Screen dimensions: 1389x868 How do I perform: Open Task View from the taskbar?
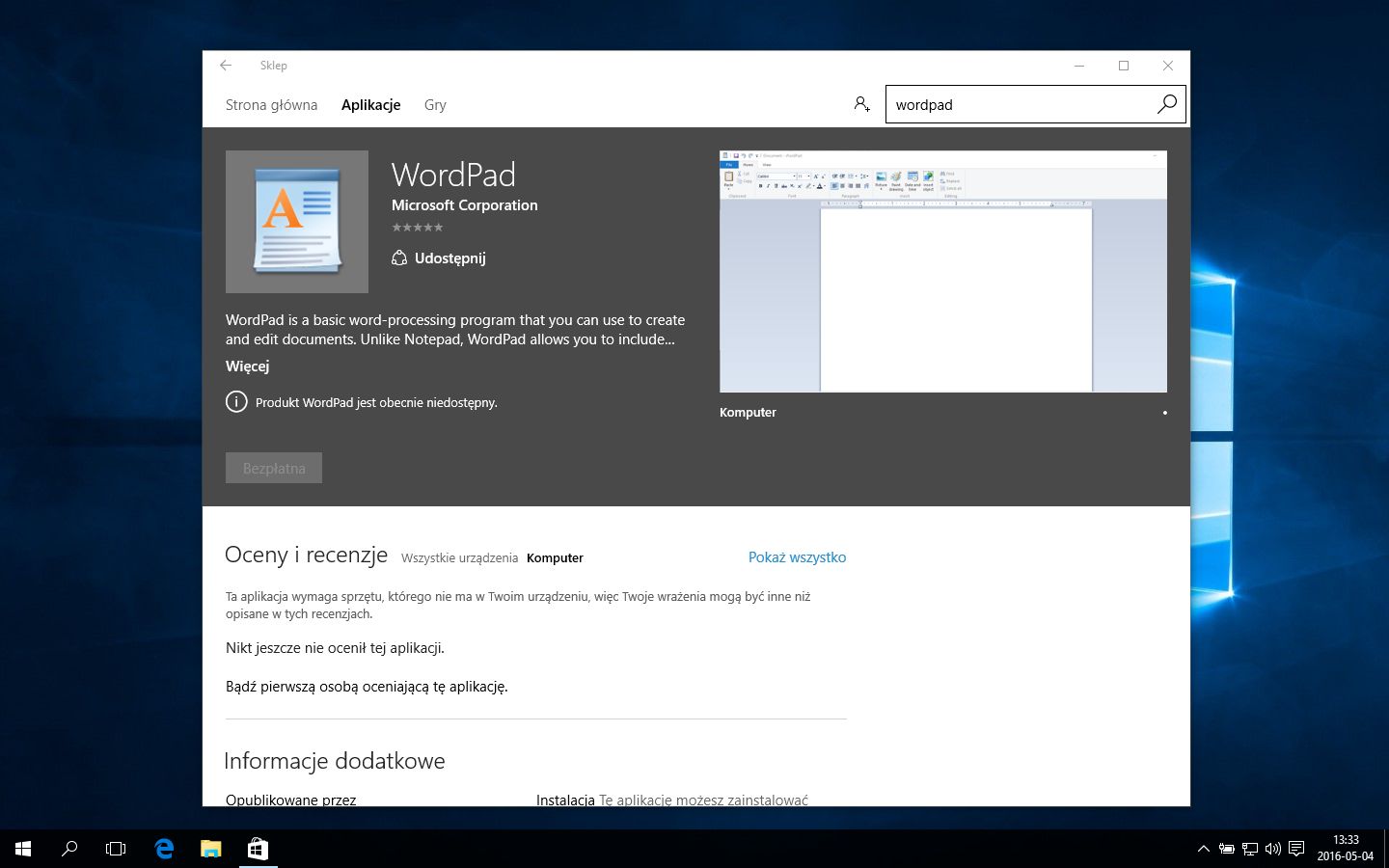(116, 849)
